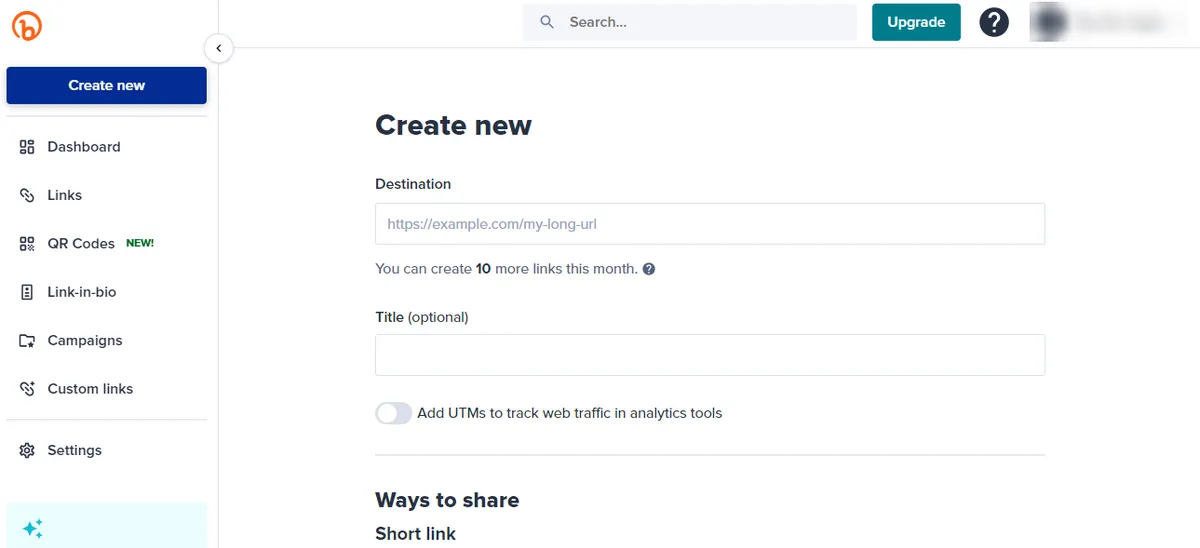The height and width of the screenshot is (548, 1200).
Task: Click the Short link subheading
Action: (415, 534)
